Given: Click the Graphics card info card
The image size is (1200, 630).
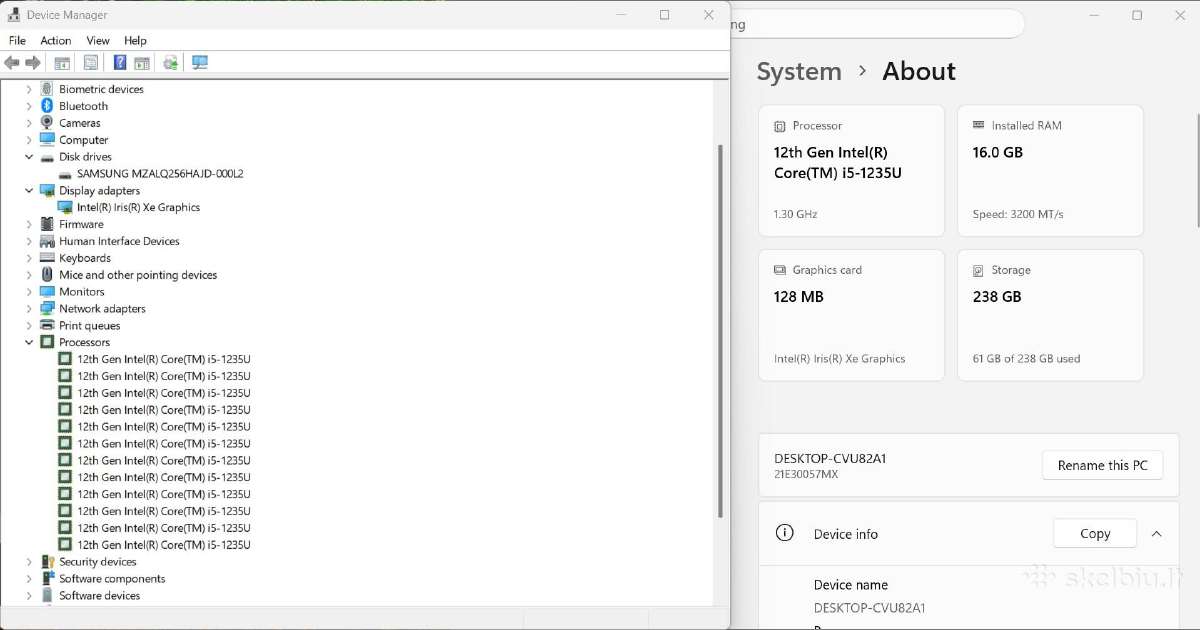Looking at the screenshot, I should click(851, 315).
